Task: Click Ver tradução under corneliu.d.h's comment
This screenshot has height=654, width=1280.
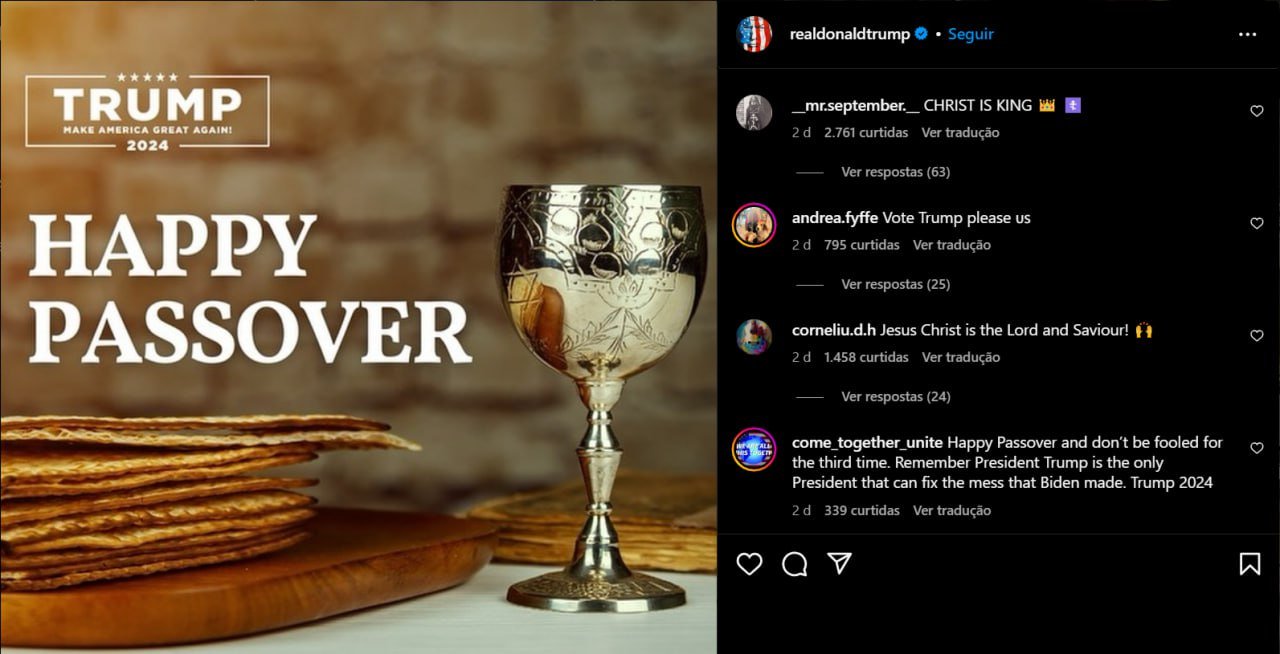Action: click(960, 357)
